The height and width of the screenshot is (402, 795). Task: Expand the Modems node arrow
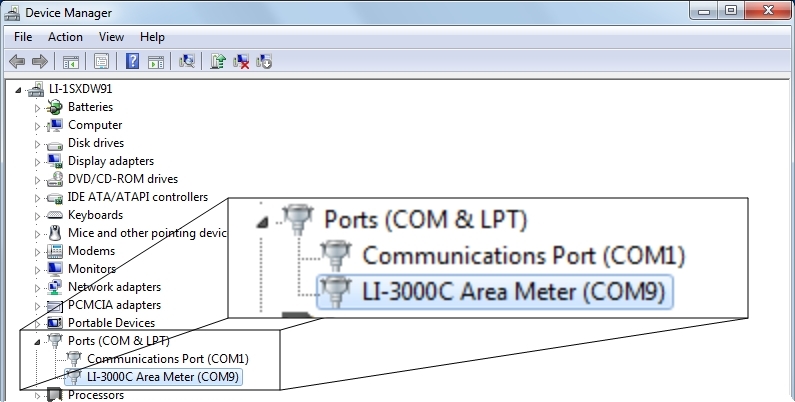pos(38,252)
